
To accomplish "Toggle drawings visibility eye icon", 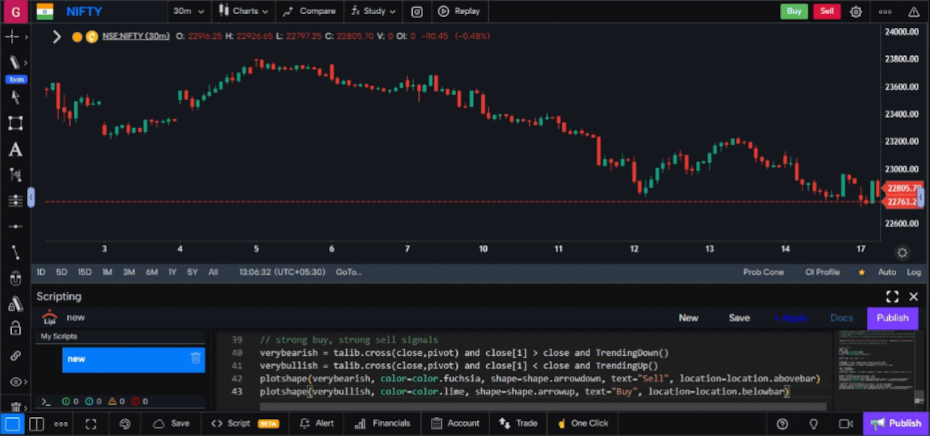I will (x=15, y=382).
